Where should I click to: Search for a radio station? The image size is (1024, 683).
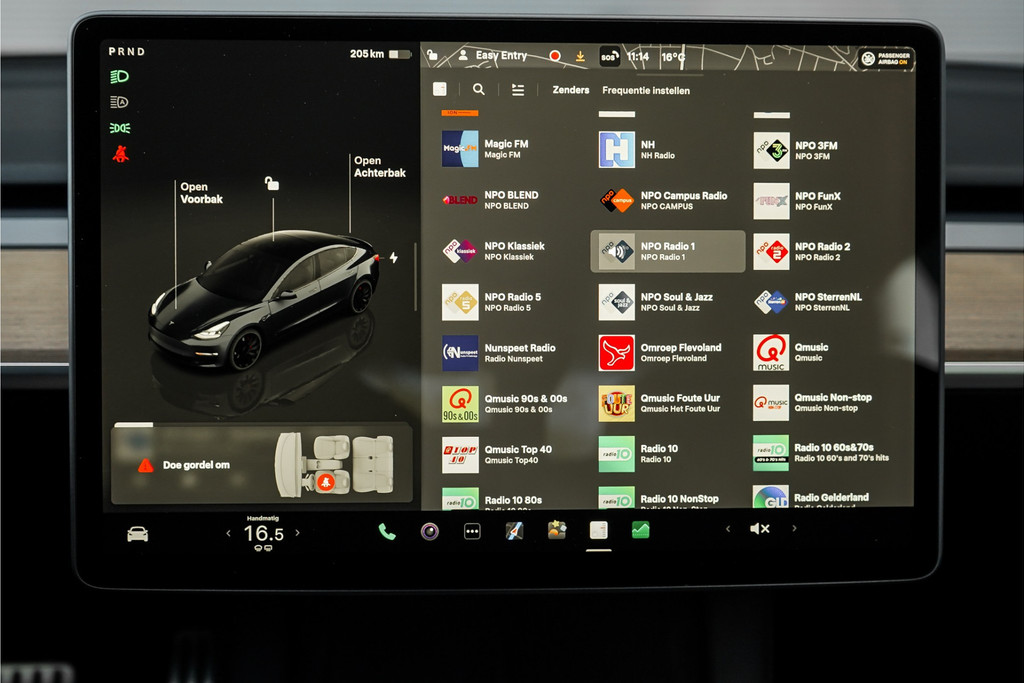coord(479,89)
